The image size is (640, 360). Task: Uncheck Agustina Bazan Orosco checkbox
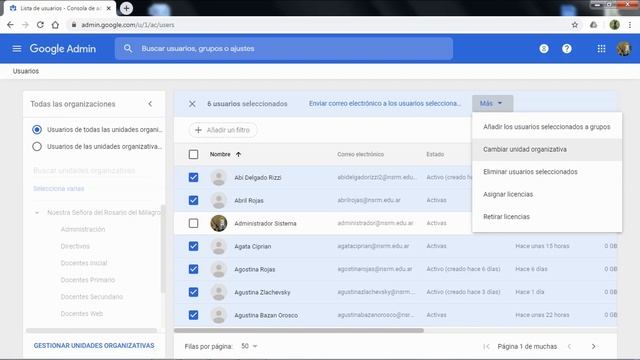click(193, 315)
